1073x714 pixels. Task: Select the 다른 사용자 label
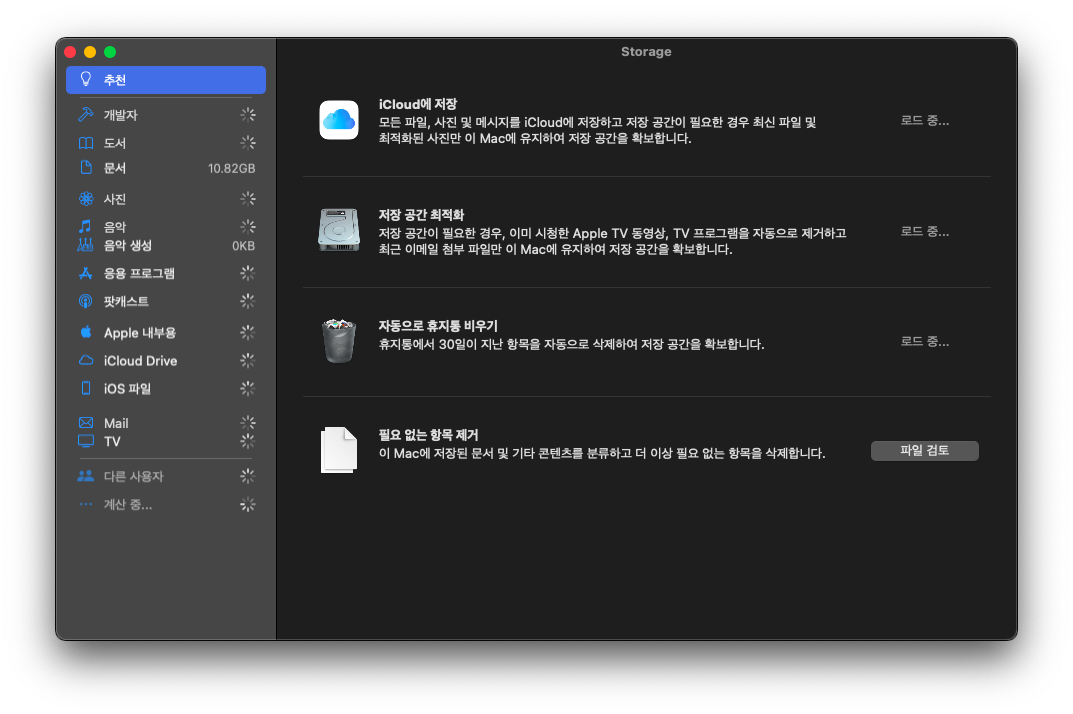click(133, 476)
